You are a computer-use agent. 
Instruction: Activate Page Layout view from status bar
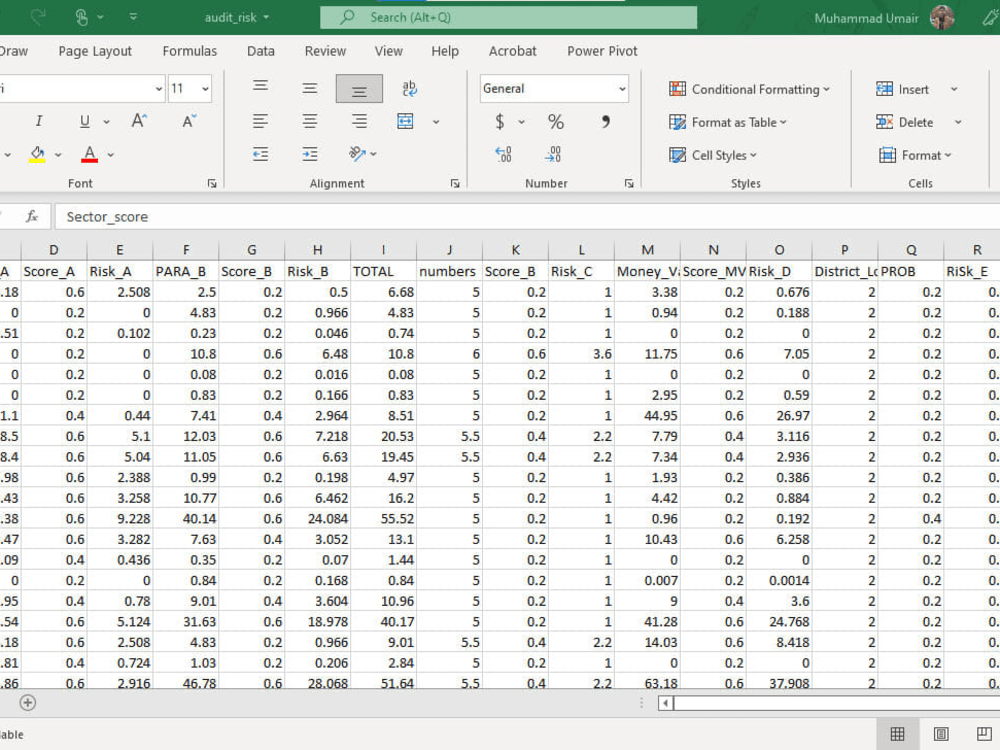point(941,733)
